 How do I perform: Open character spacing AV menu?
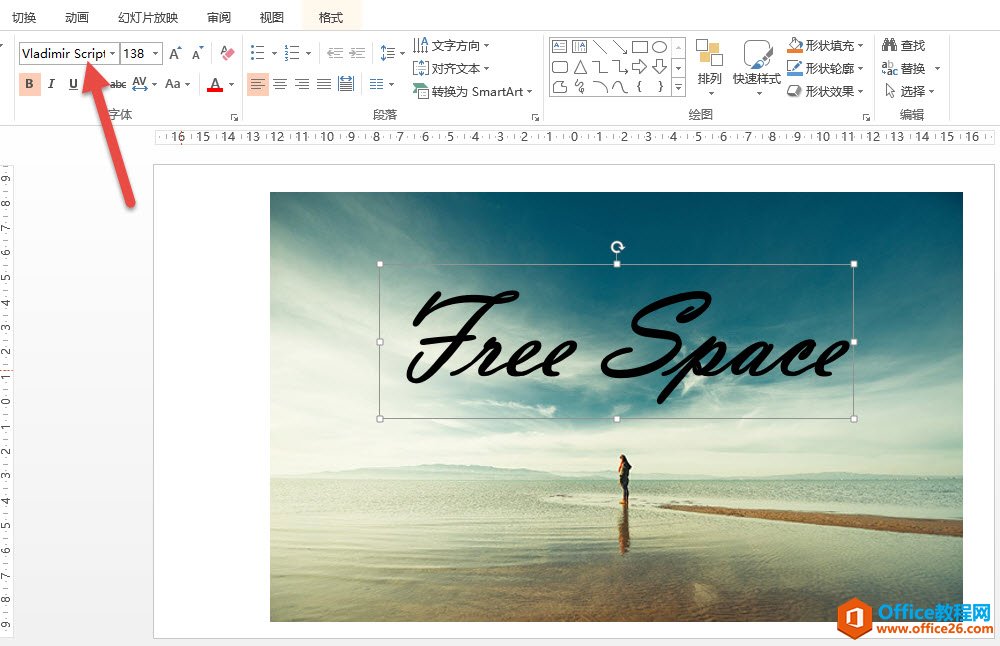[144, 84]
